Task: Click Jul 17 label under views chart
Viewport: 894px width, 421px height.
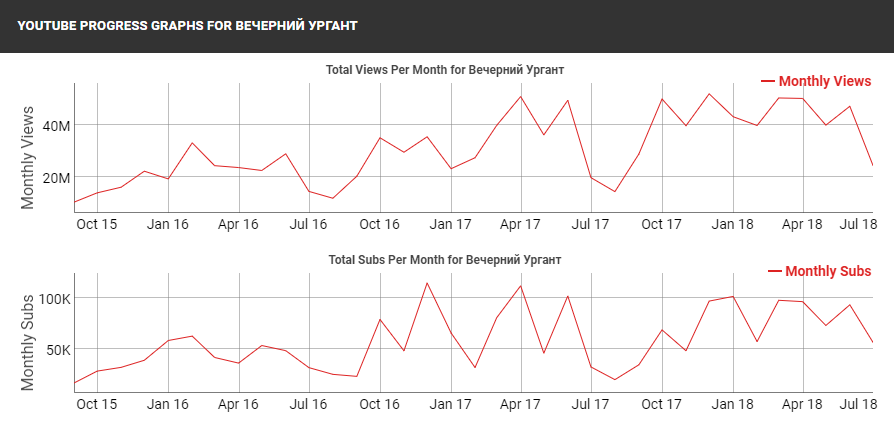Action: coord(591,224)
